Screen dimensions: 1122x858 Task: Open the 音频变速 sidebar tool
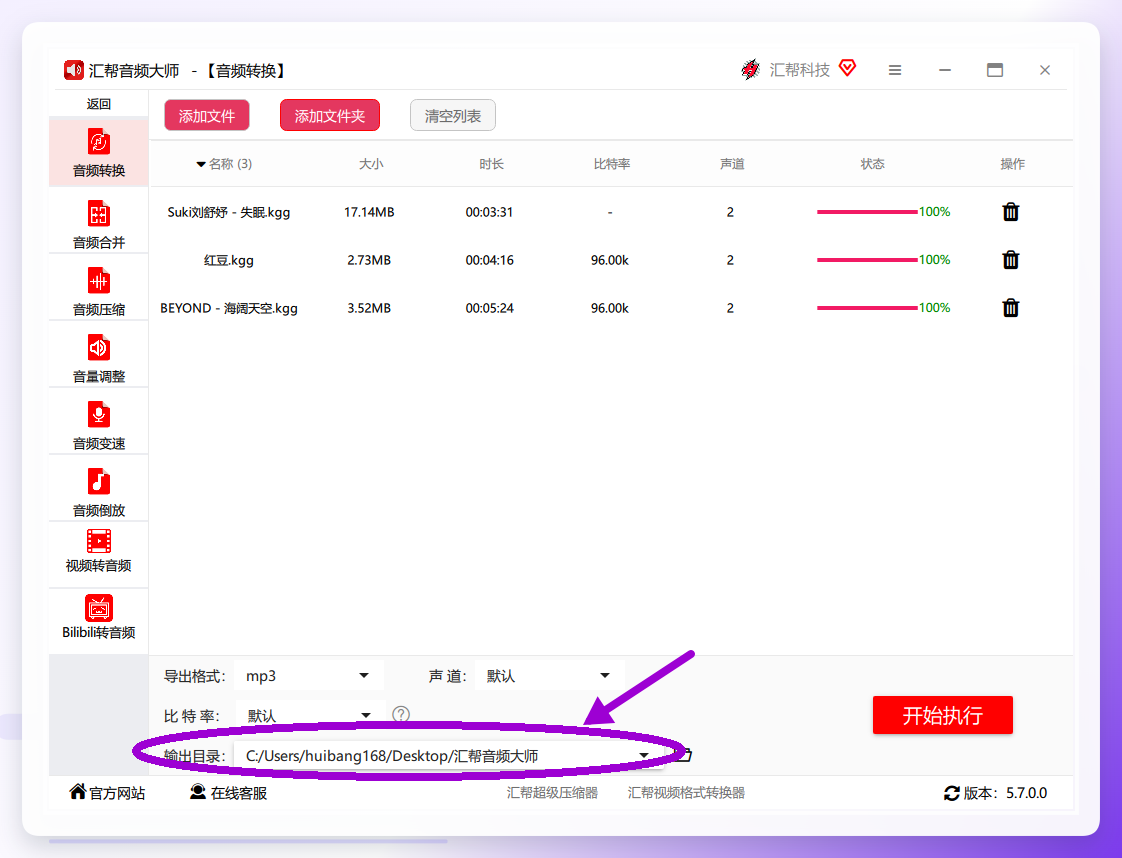[99, 425]
